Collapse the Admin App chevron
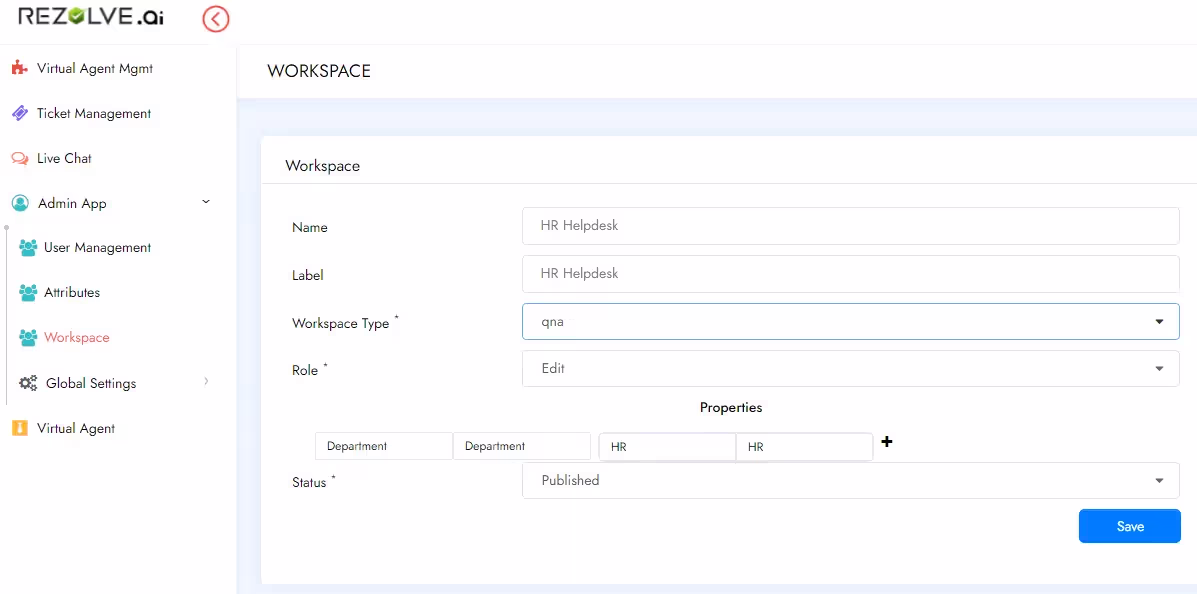 tap(205, 202)
